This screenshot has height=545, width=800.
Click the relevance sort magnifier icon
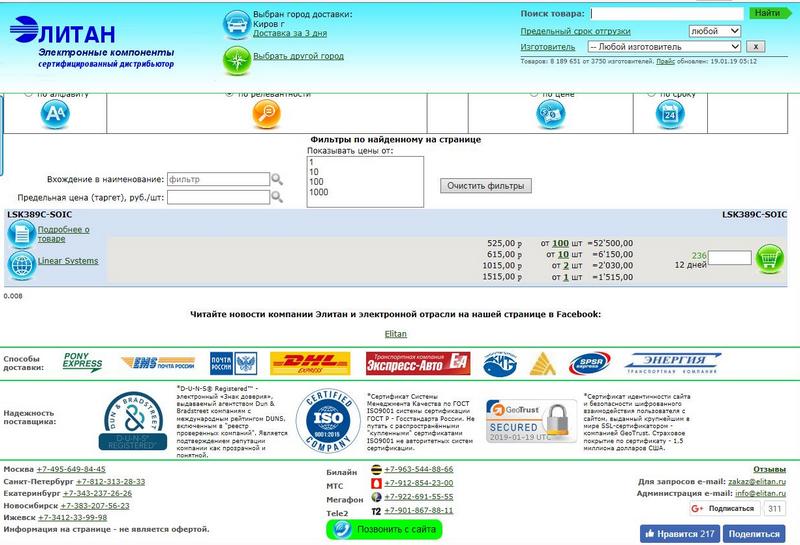tap(265, 114)
